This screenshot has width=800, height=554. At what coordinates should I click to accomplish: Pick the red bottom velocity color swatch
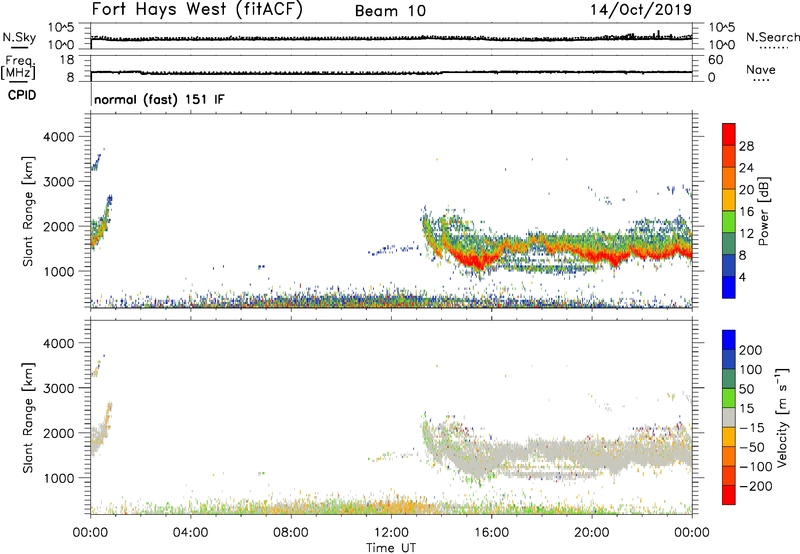729,495
